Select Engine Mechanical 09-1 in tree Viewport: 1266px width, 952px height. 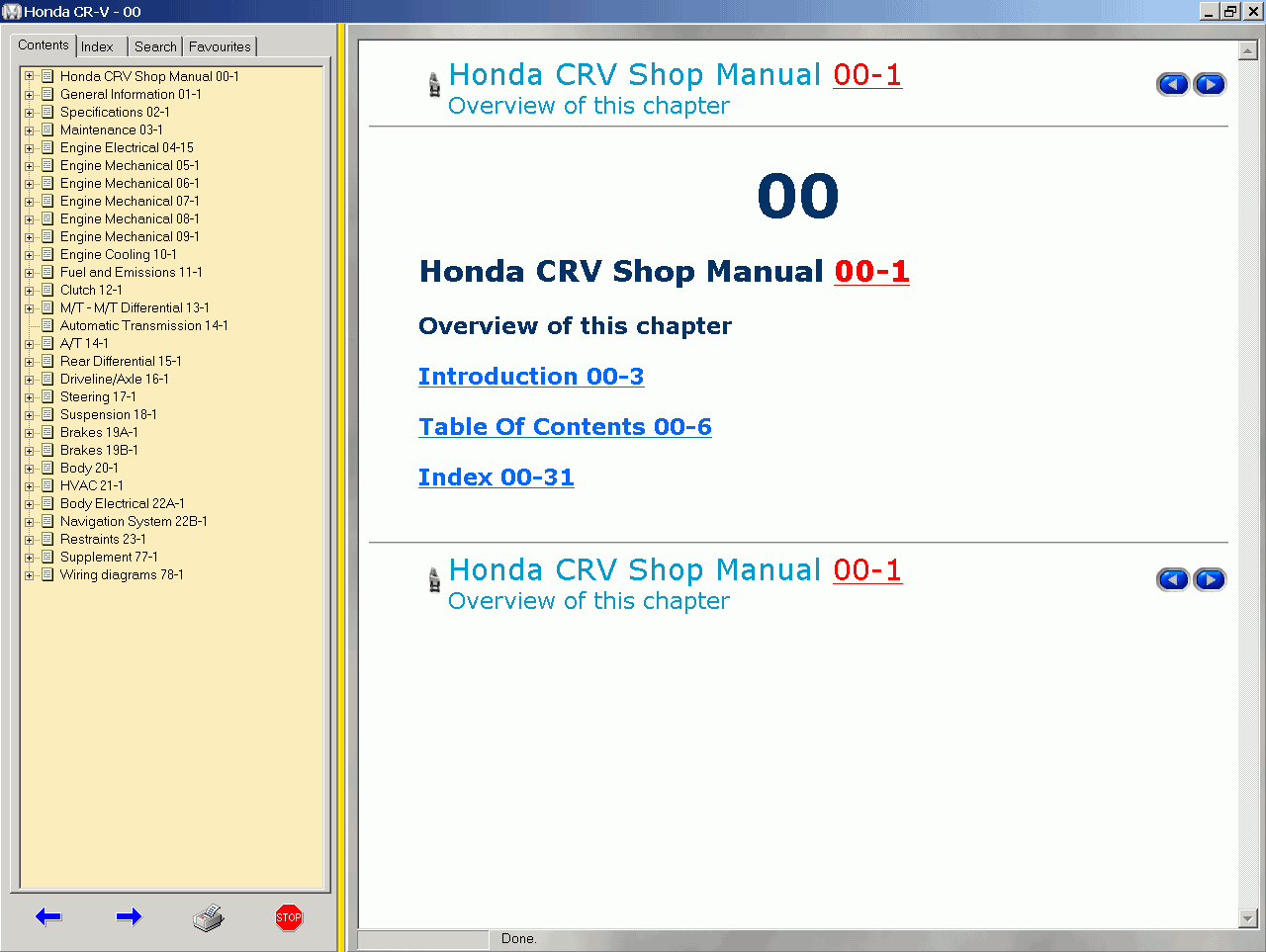pyautogui.click(x=130, y=236)
